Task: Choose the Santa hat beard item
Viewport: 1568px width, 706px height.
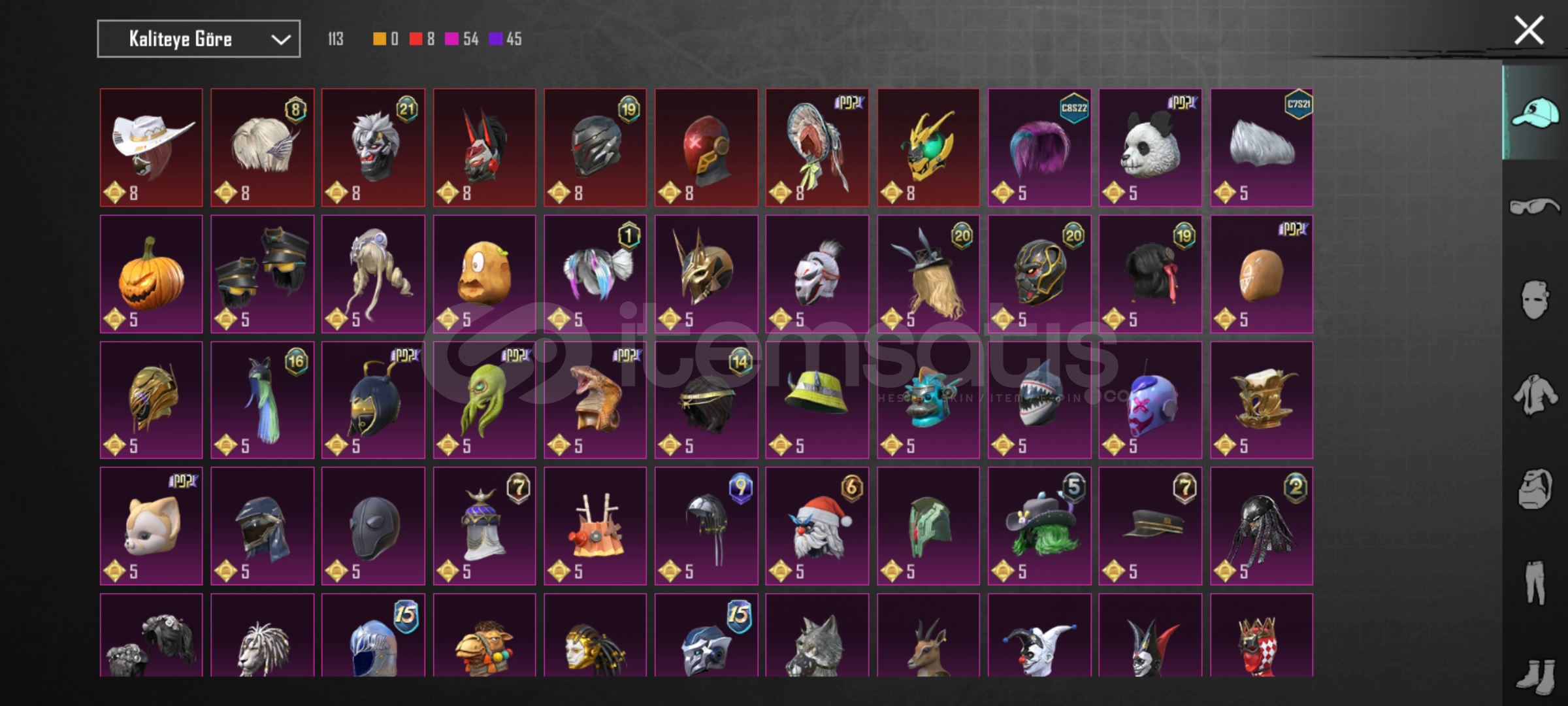Action: pyautogui.click(x=817, y=526)
